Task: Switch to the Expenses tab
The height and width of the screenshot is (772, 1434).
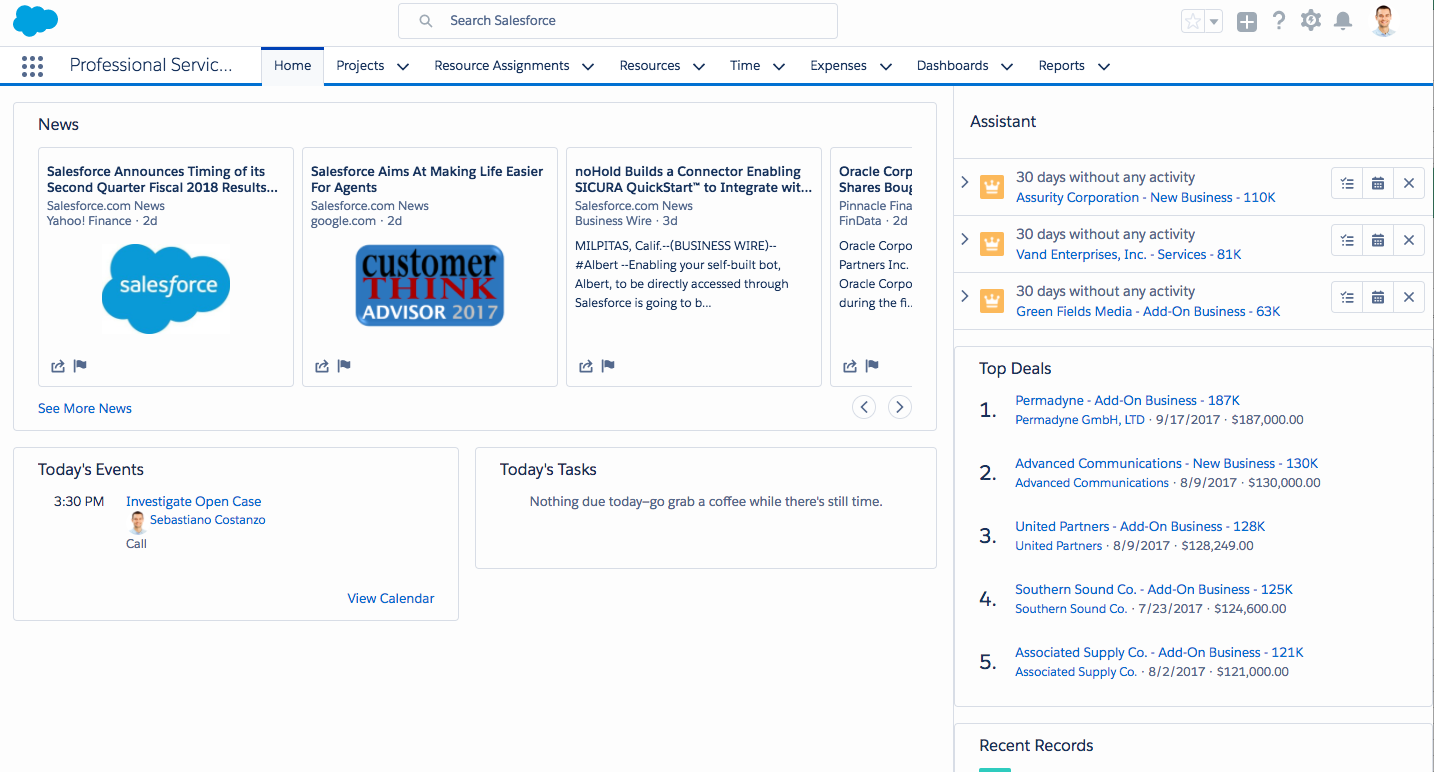Action: 838,66
